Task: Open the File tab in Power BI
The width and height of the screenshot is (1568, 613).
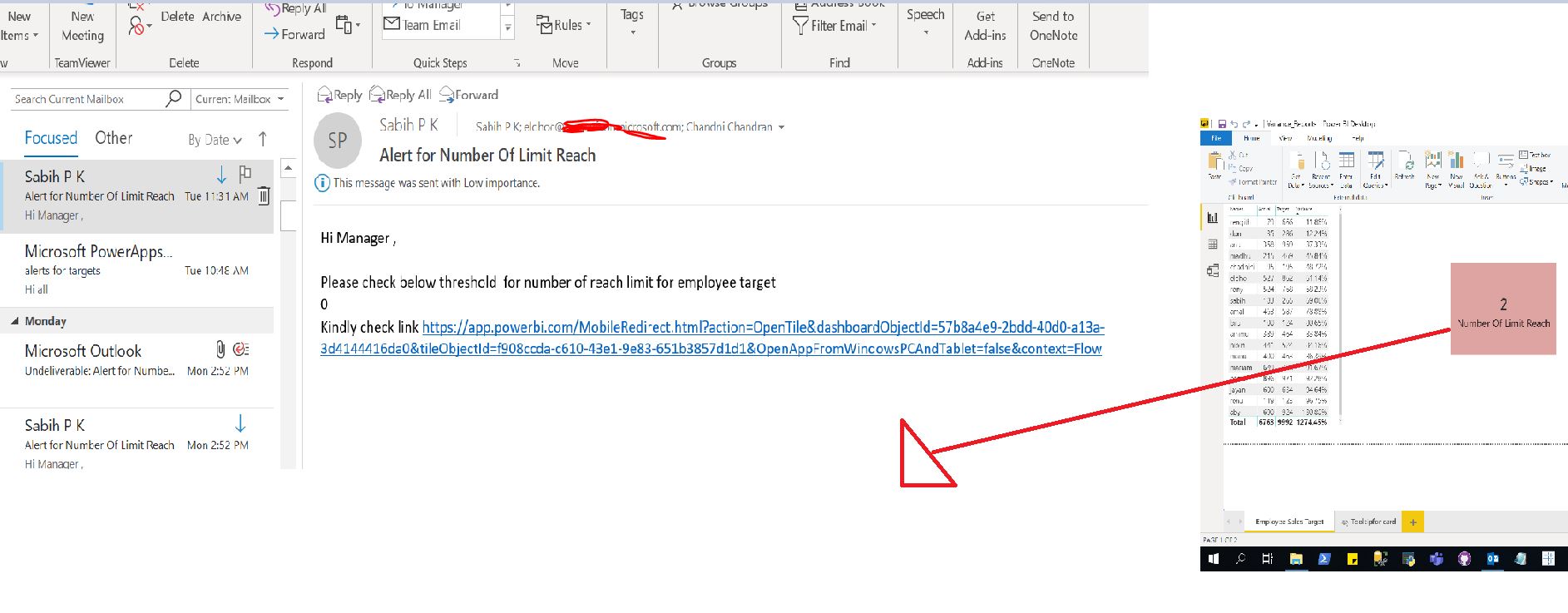Action: click(1216, 138)
